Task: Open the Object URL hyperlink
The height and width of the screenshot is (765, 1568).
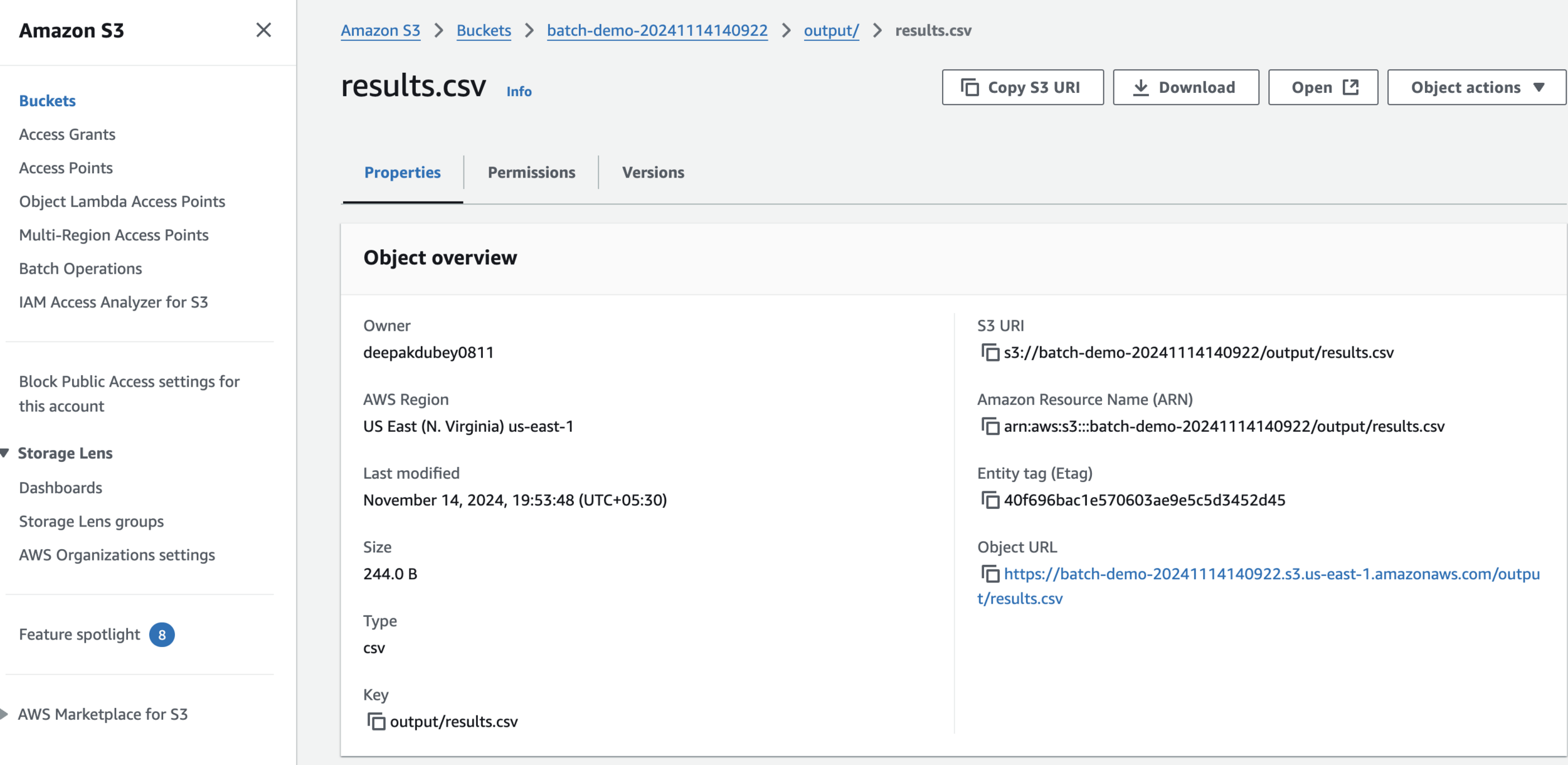Action: (1271, 574)
